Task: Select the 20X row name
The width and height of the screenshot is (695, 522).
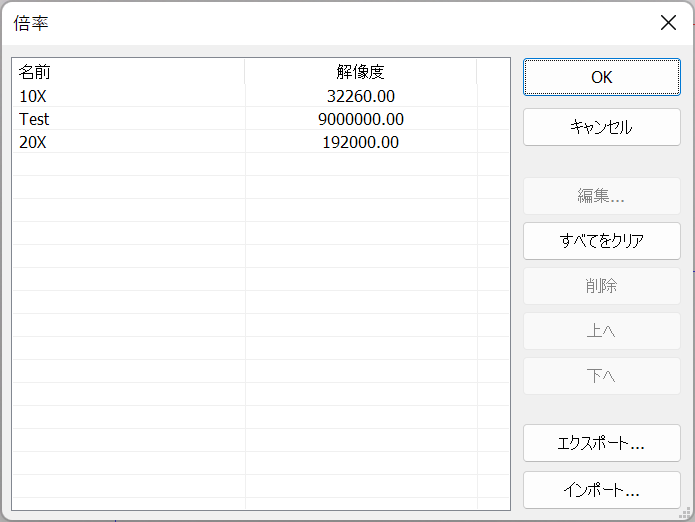Action: (x=33, y=142)
